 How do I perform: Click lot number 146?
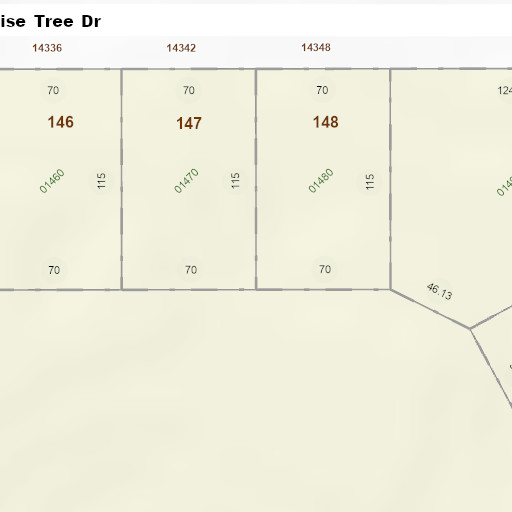[60, 122]
